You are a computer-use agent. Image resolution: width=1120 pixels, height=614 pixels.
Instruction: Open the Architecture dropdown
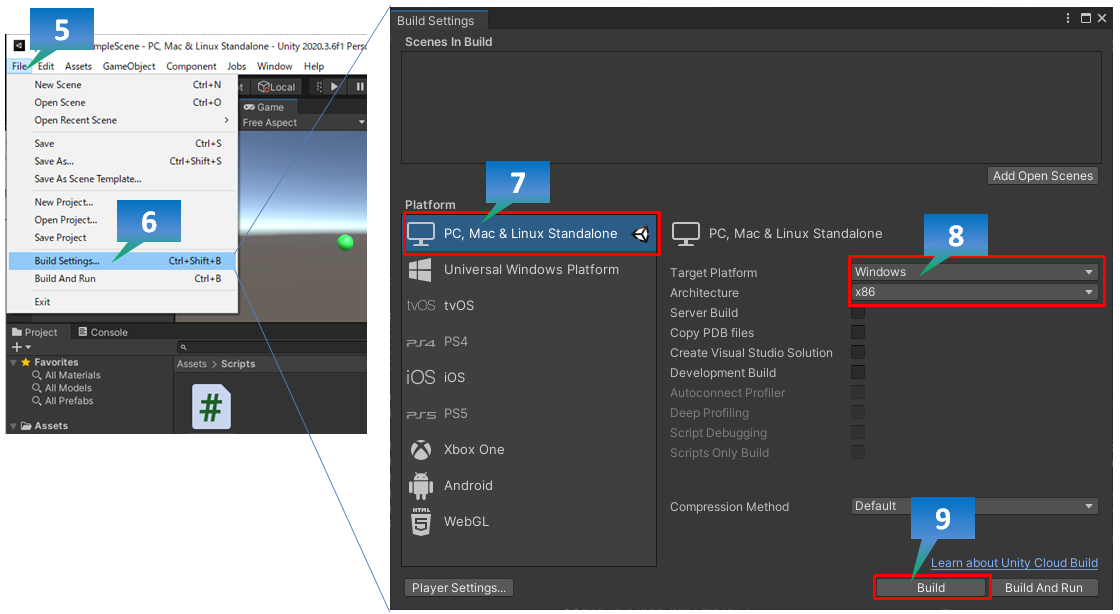tap(974, 292)
